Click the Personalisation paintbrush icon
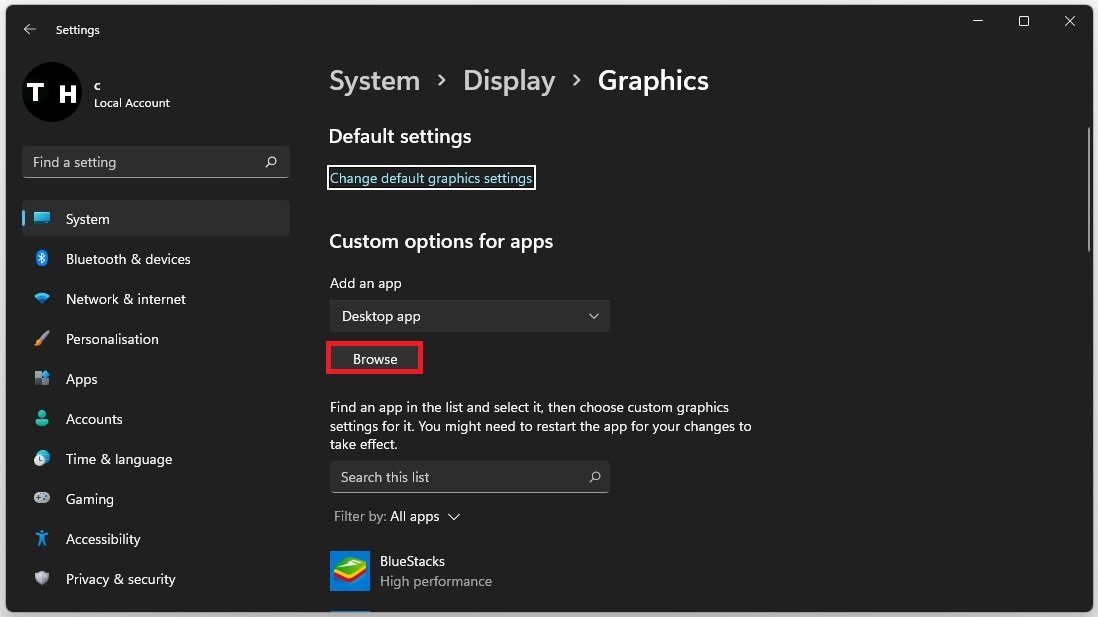The height and width of the screenshot is (617, 1098). pyautogui.click(x=42, y=339)
